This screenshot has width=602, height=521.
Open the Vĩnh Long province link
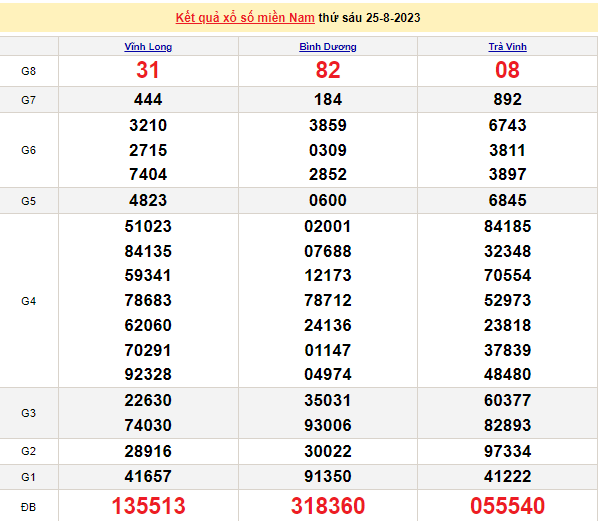pos(148,47)
